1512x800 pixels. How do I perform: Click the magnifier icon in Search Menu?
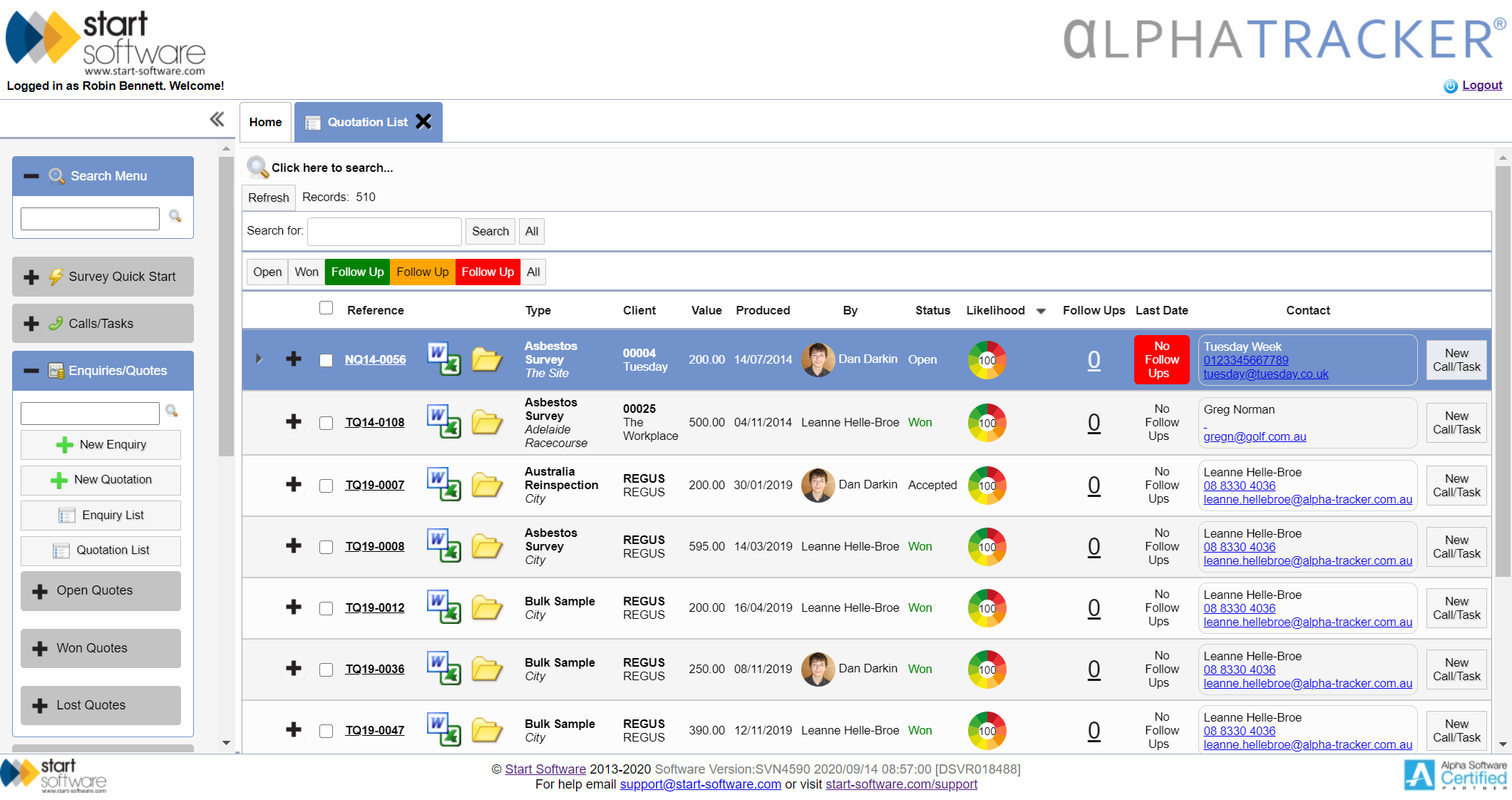175,216
